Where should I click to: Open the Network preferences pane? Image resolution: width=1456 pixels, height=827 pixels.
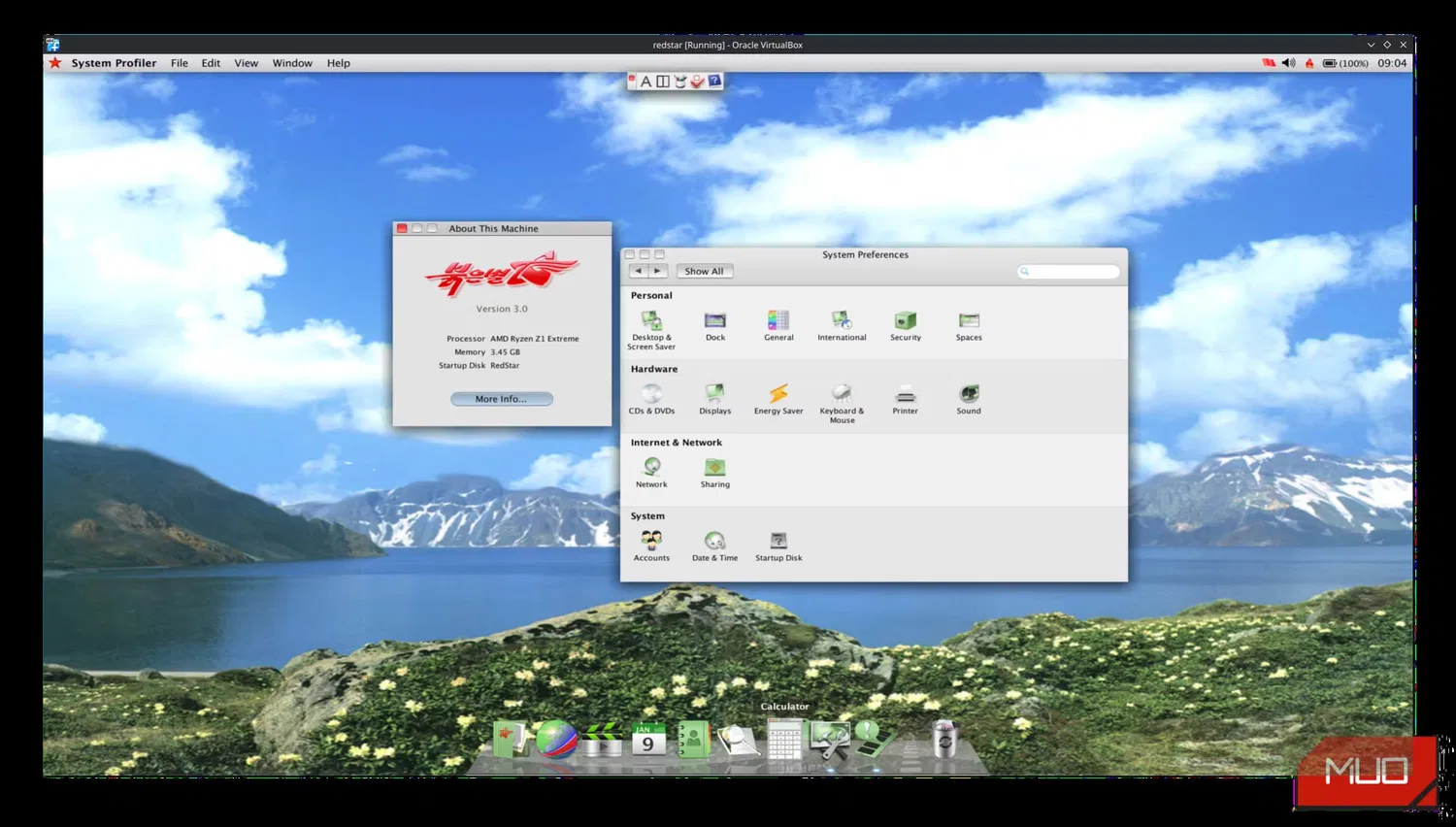651,474
